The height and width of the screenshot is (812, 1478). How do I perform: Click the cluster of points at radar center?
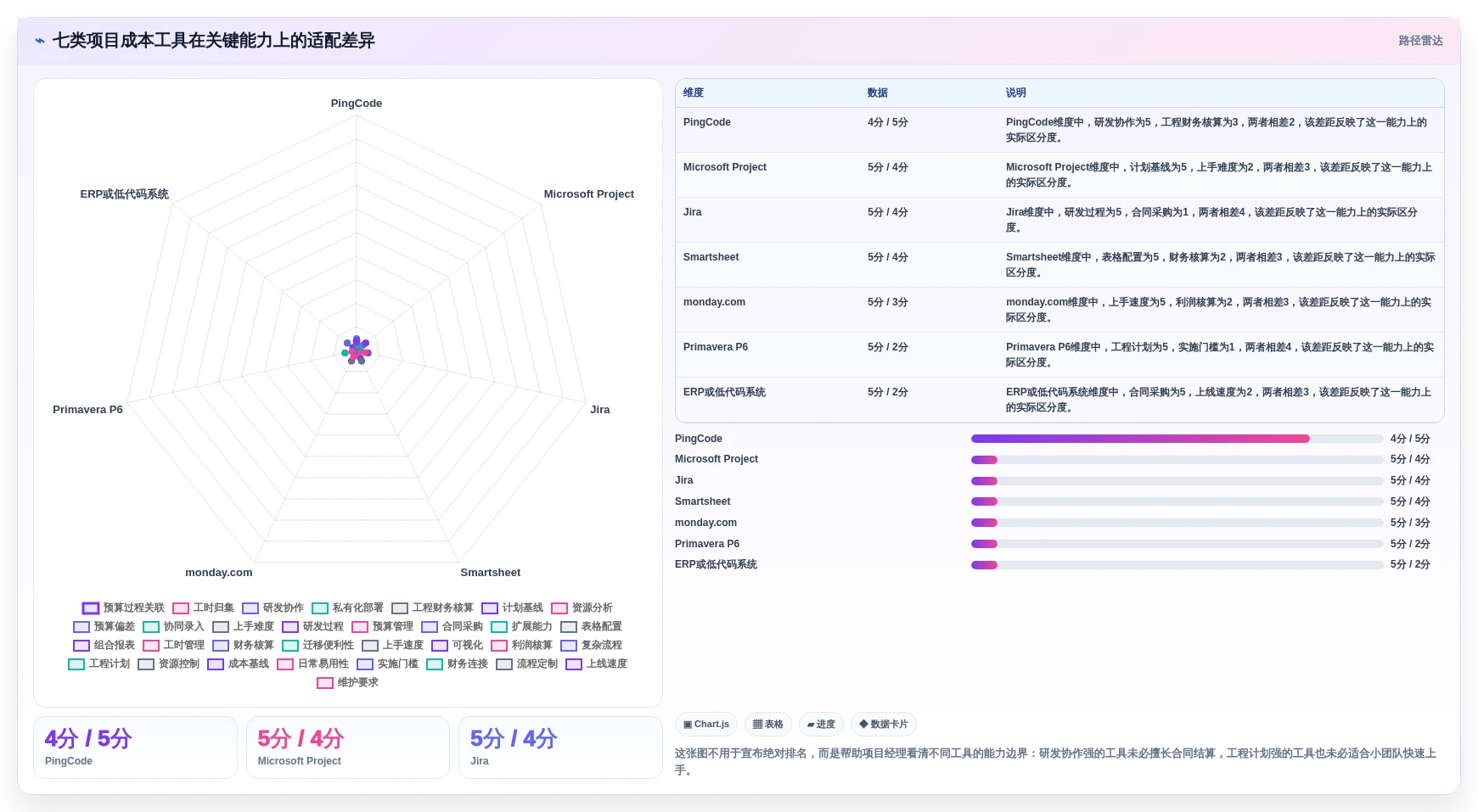pyautogui.click(x=357, y=350)
